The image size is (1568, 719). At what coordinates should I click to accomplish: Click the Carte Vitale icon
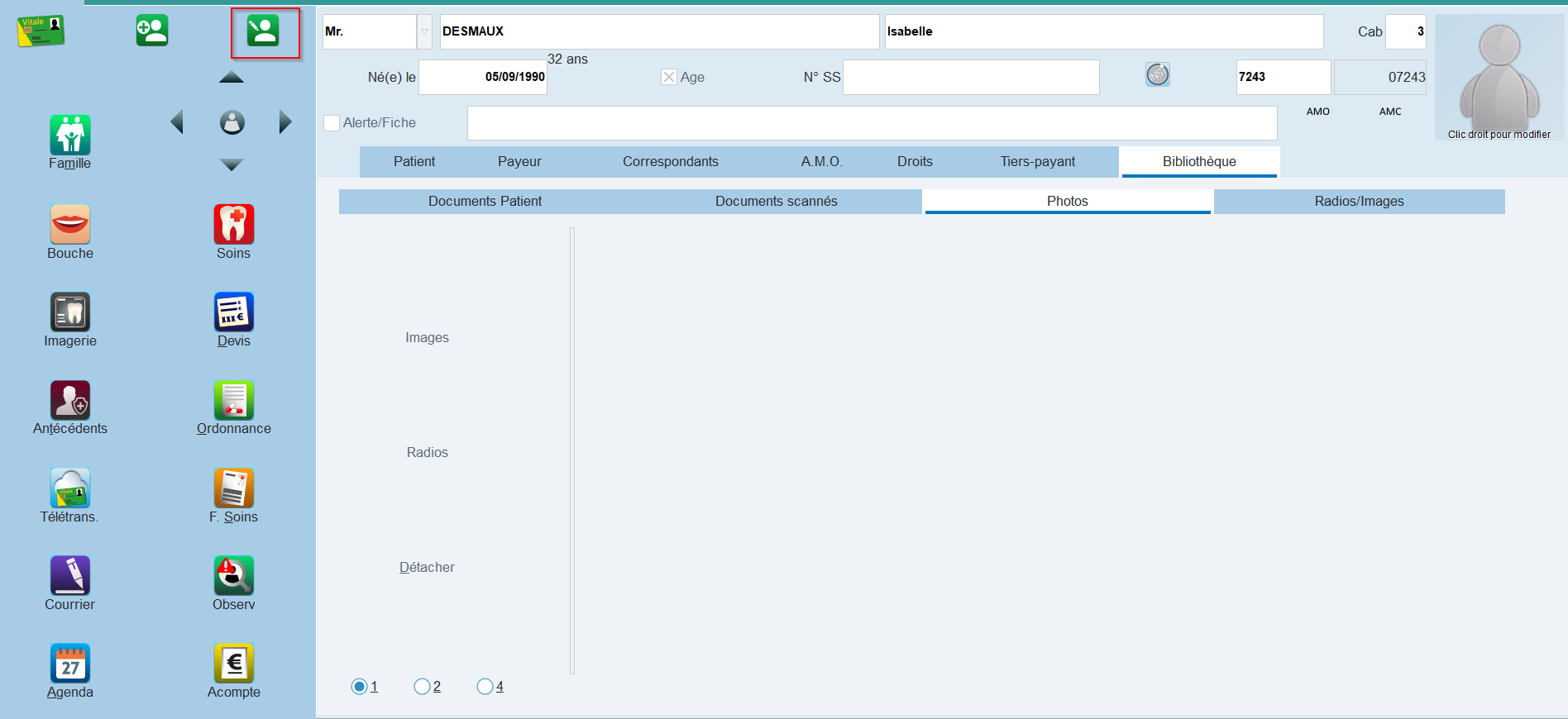[x=41, y=31]
